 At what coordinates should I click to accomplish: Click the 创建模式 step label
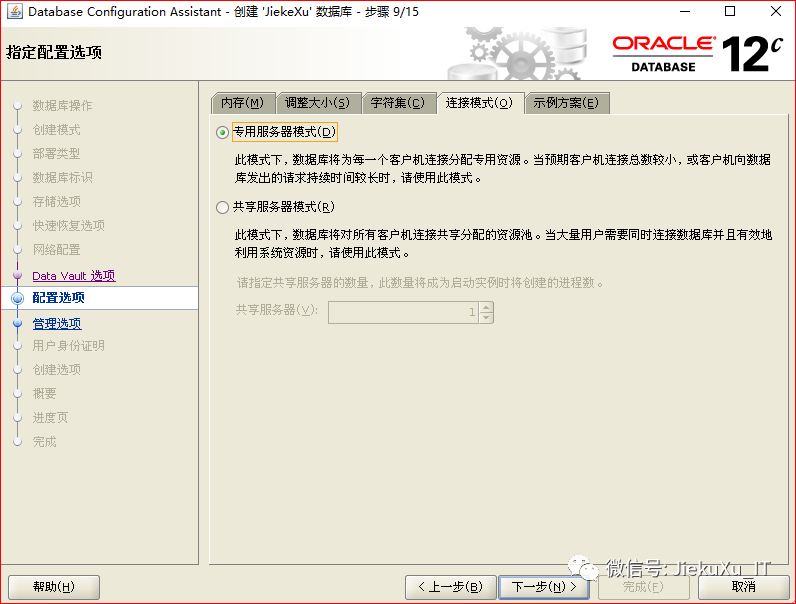56,130
